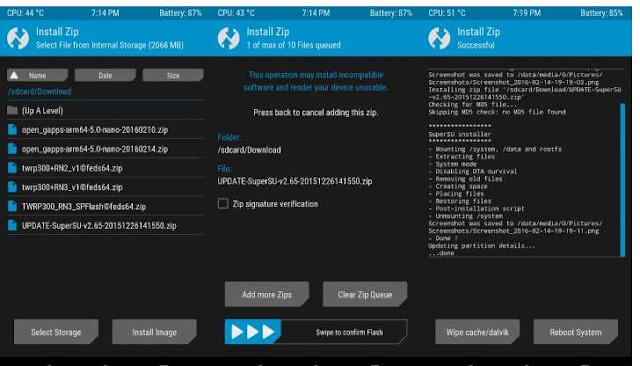Viewport: 640px width, 366px height.
Task: Click the queued file name UPDATE-SuperSU zip
Action: (x=295, y=181)
